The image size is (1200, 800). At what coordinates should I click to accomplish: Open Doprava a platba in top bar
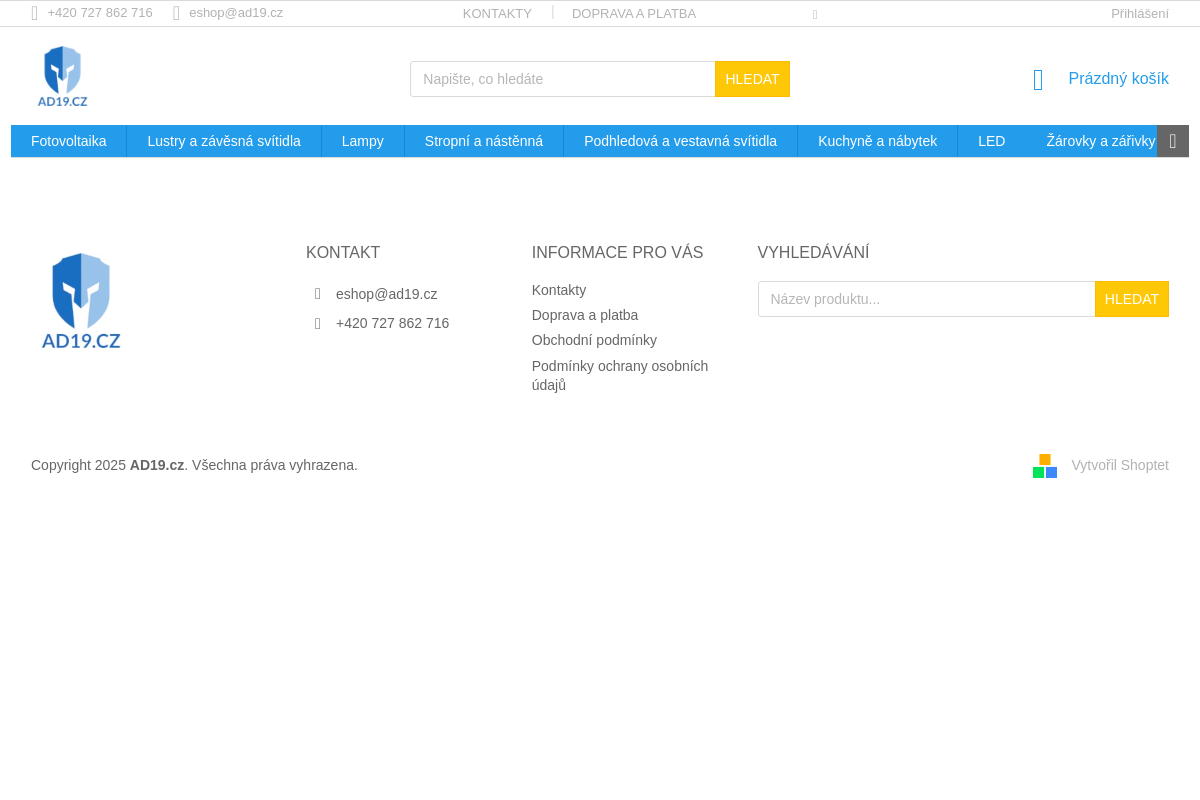[x=633, y=13]
